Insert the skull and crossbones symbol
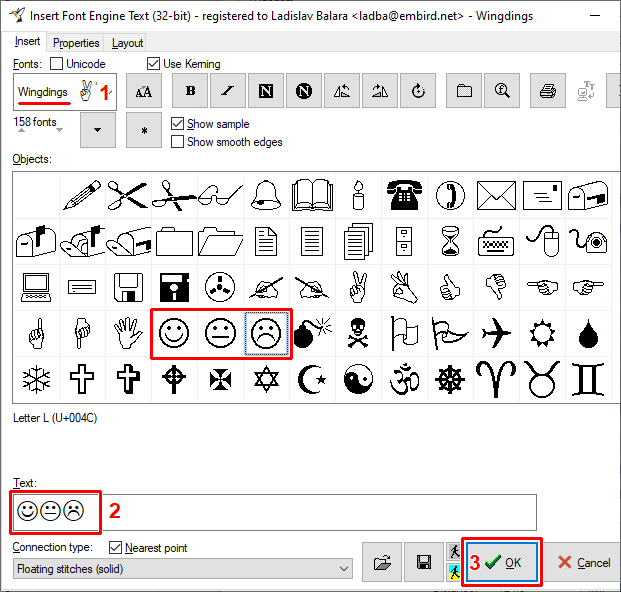The width and height of the screenshot is (621, 592). click(x=358, y=334)
